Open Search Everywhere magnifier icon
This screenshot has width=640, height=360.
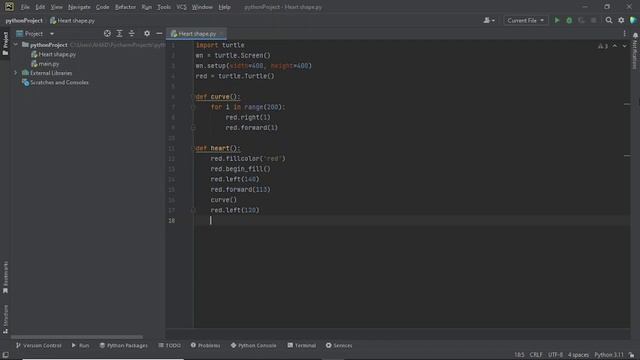click(x=609, y=20)
